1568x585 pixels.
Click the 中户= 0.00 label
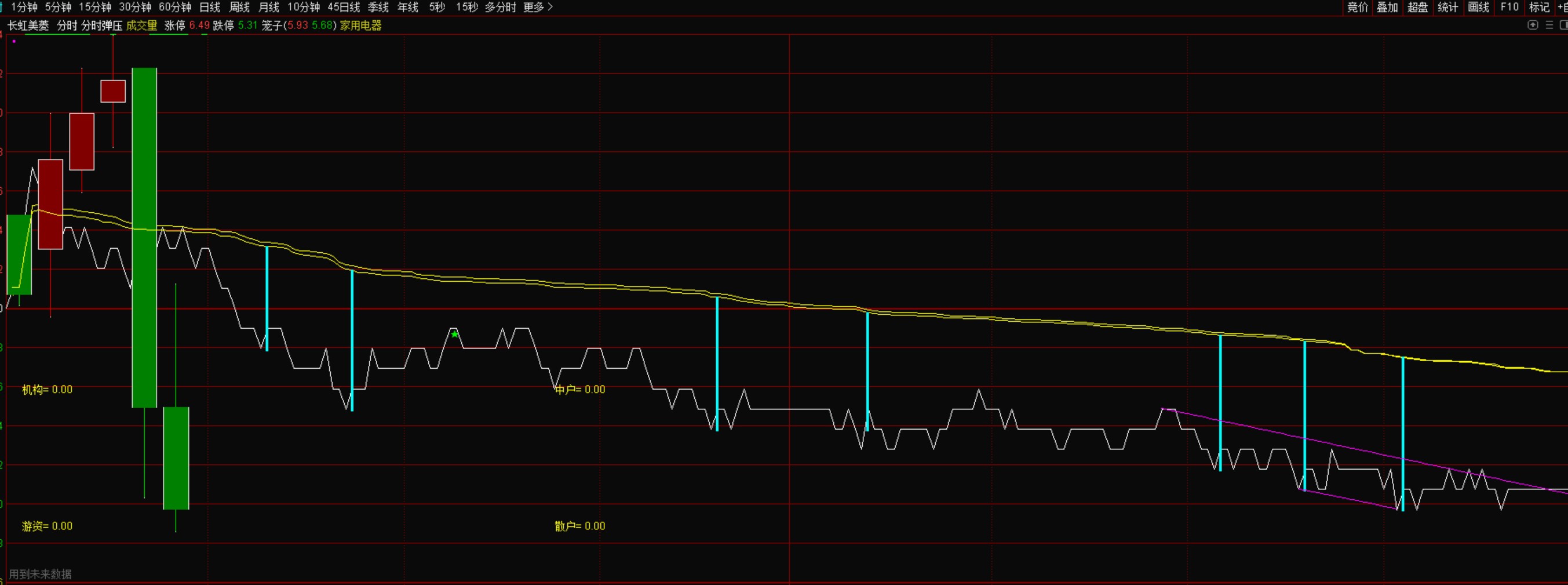point(580,390)
